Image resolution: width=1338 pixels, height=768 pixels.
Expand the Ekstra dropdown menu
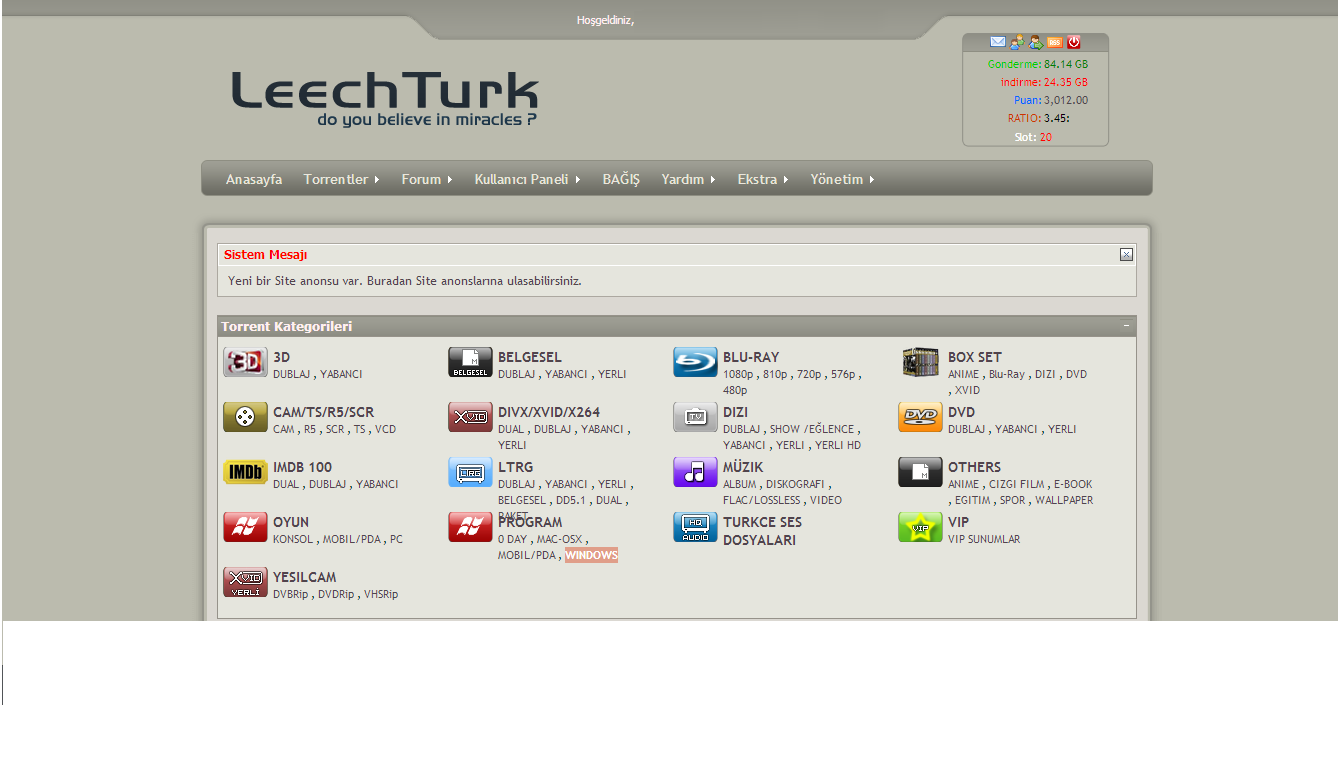[763, 180]
